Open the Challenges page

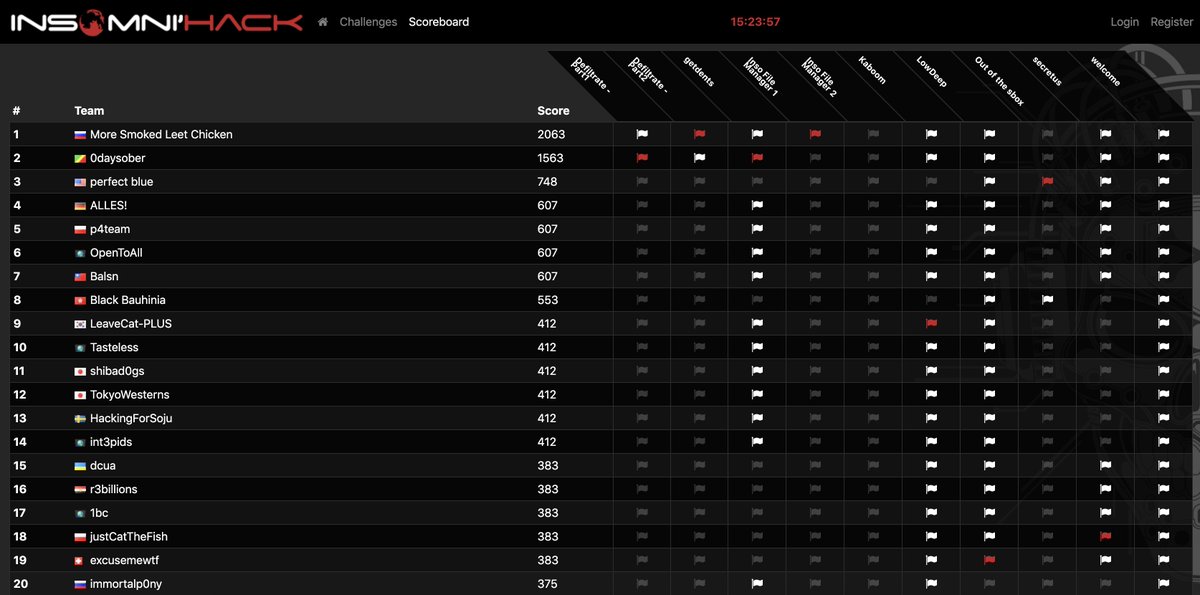[x=368, y=21]
